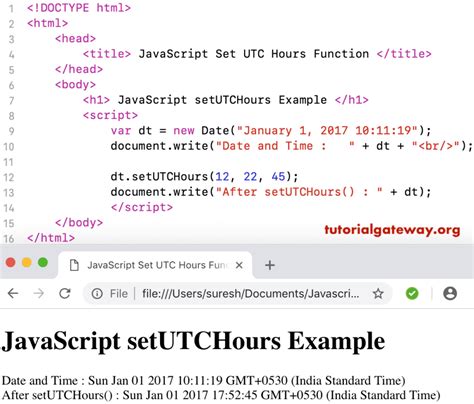Click the 'Date and Time' output line
This screenshot has height=404, width=474.
203,380
